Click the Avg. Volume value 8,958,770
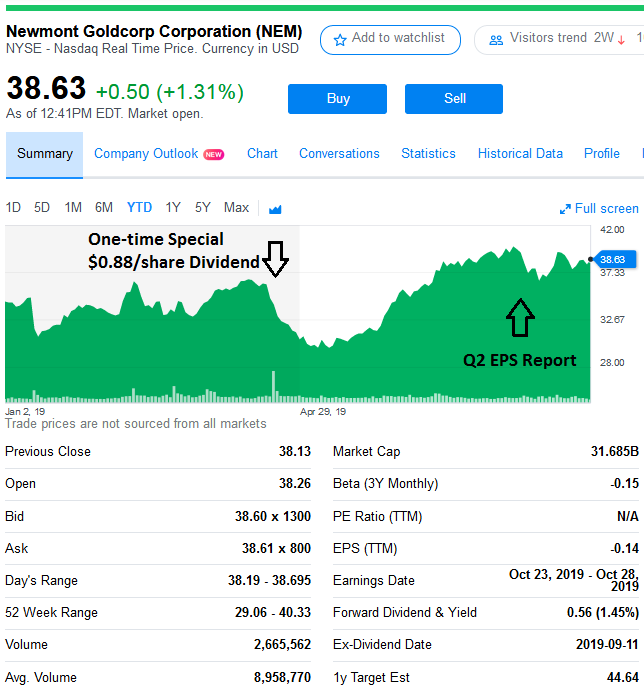The height and width of the screenshot is (691, 644). [282, 677]
